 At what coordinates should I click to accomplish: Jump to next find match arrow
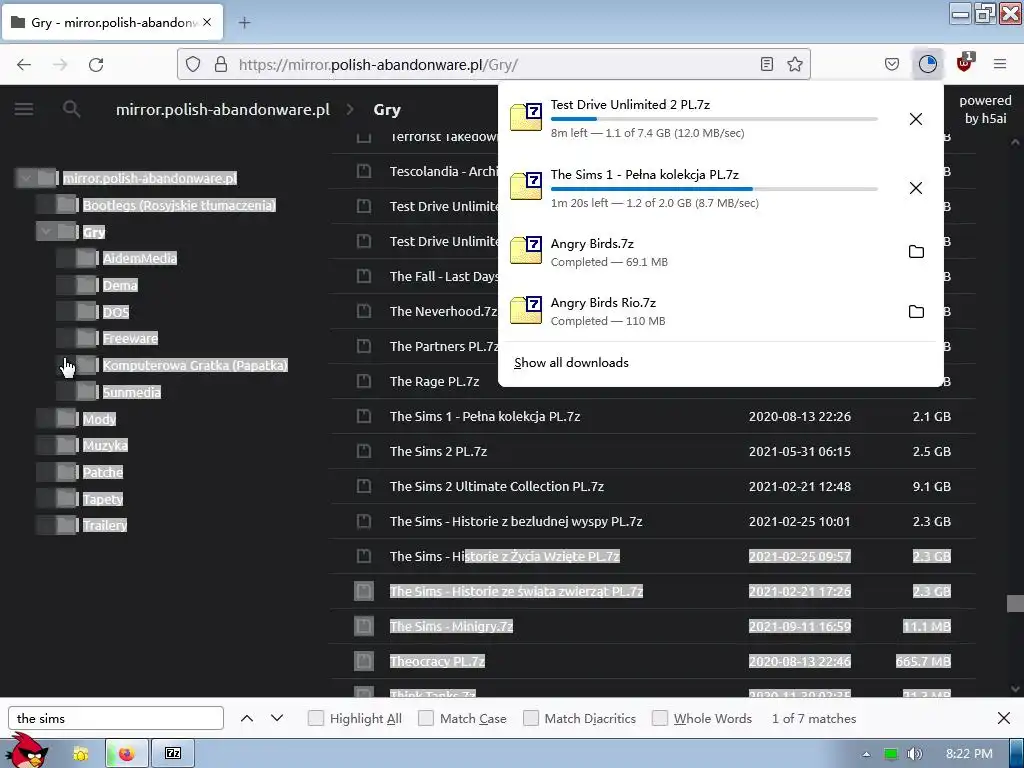pos(277,718)
